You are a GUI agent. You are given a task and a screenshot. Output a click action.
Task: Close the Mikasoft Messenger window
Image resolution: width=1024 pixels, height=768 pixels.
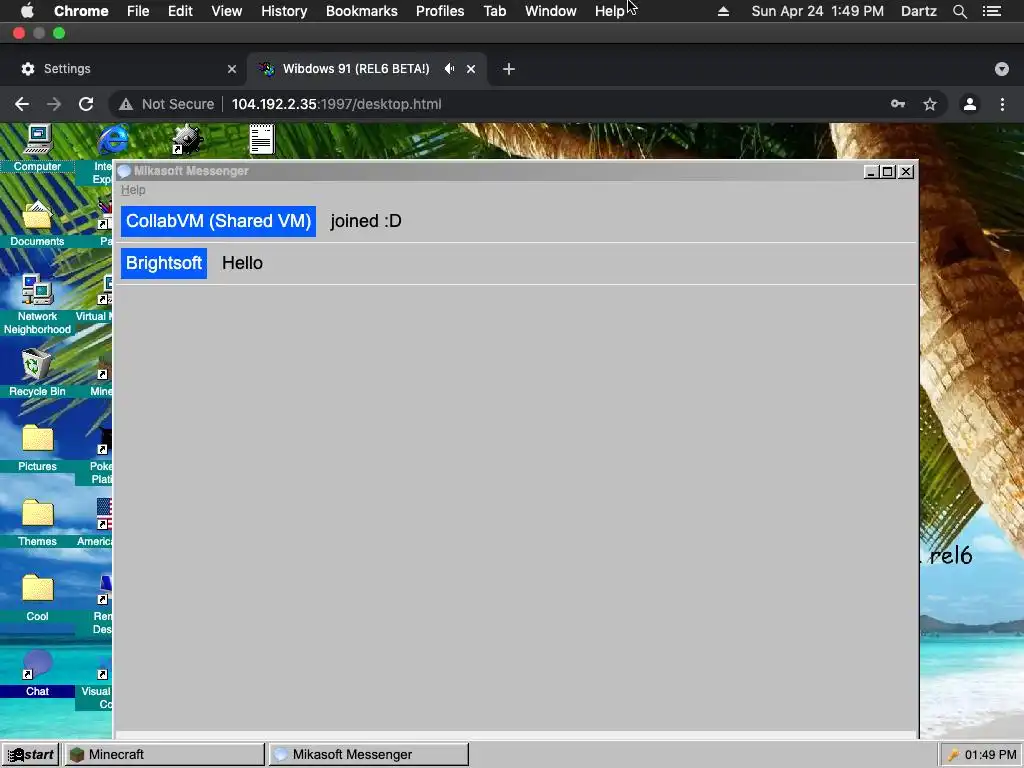tap(906, 172)
